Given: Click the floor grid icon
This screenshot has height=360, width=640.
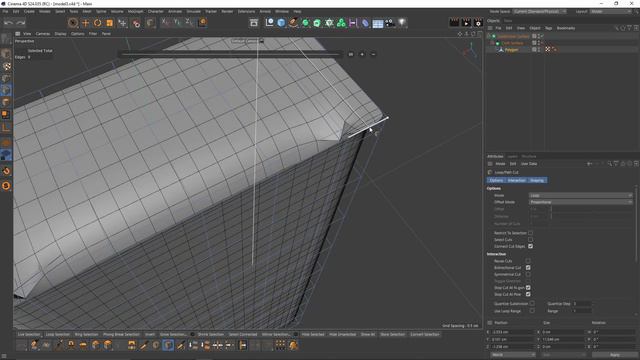Looking at the screenshot, I should click(378, 23).
